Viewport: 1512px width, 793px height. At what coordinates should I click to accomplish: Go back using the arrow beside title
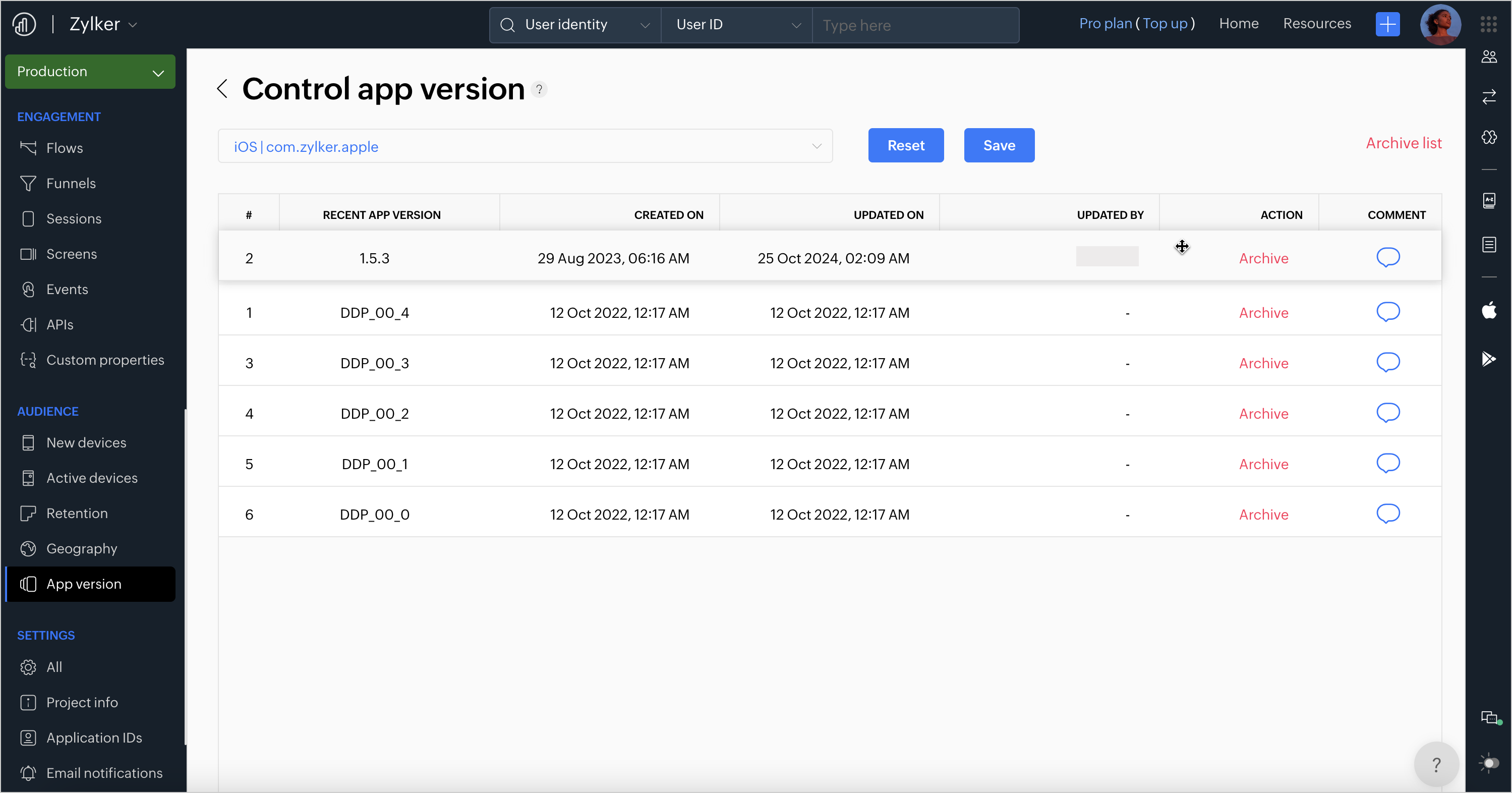222,89
